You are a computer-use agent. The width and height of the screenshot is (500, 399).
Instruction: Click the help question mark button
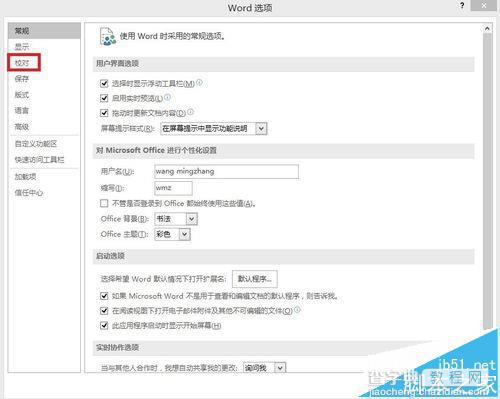462,6
